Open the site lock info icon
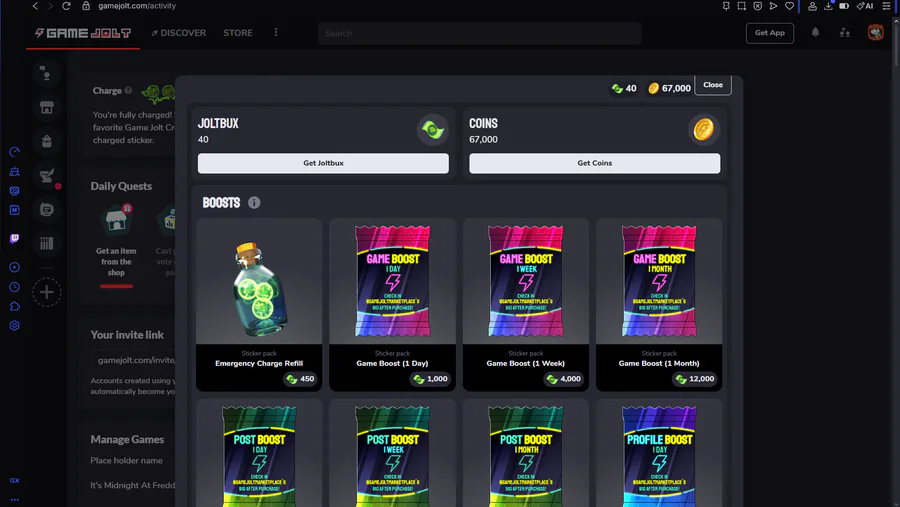This screenshot has width=900, height=507. pyautogui.click(x=86, y=6)
